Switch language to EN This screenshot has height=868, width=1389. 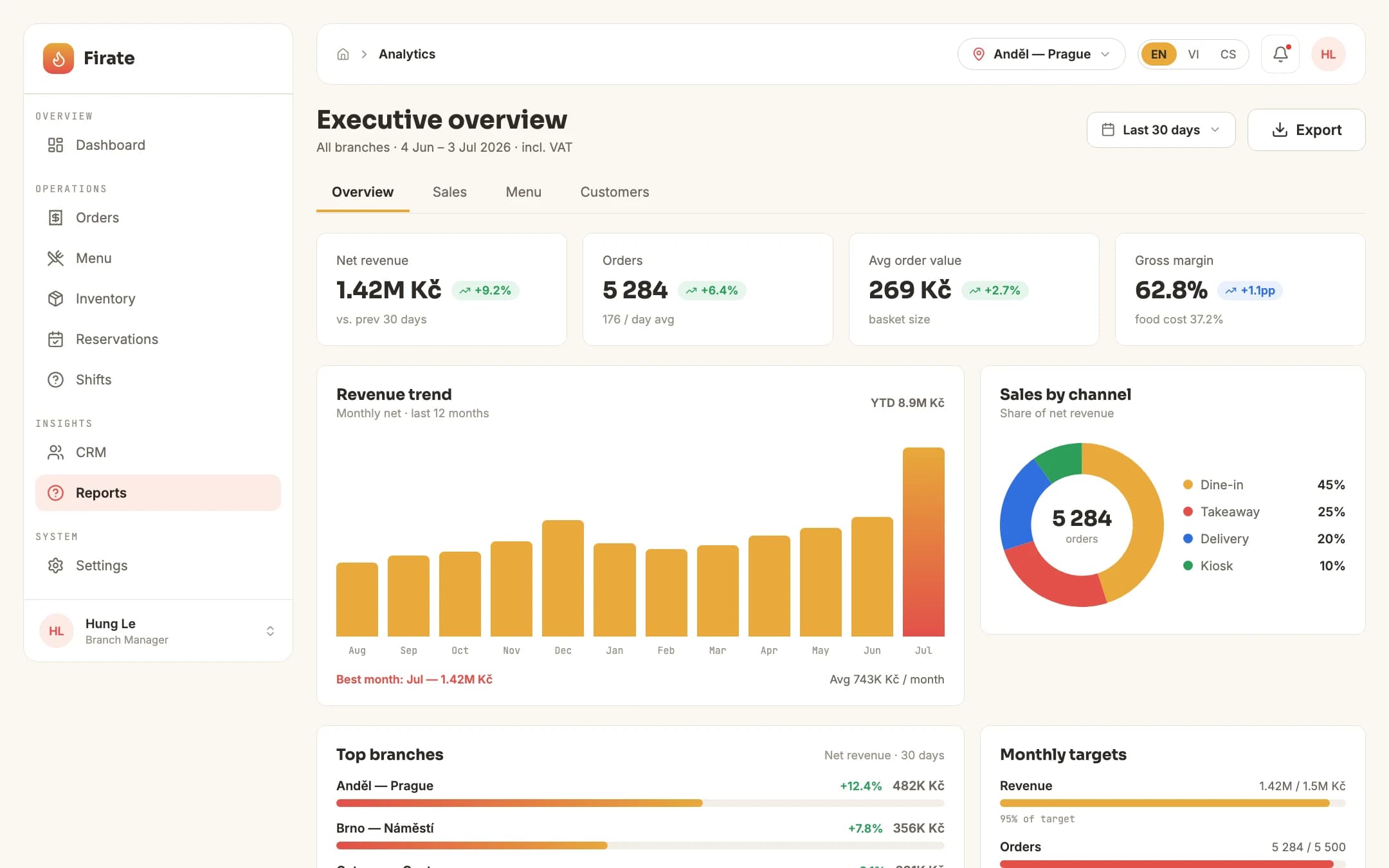[x=1159, y=54]
